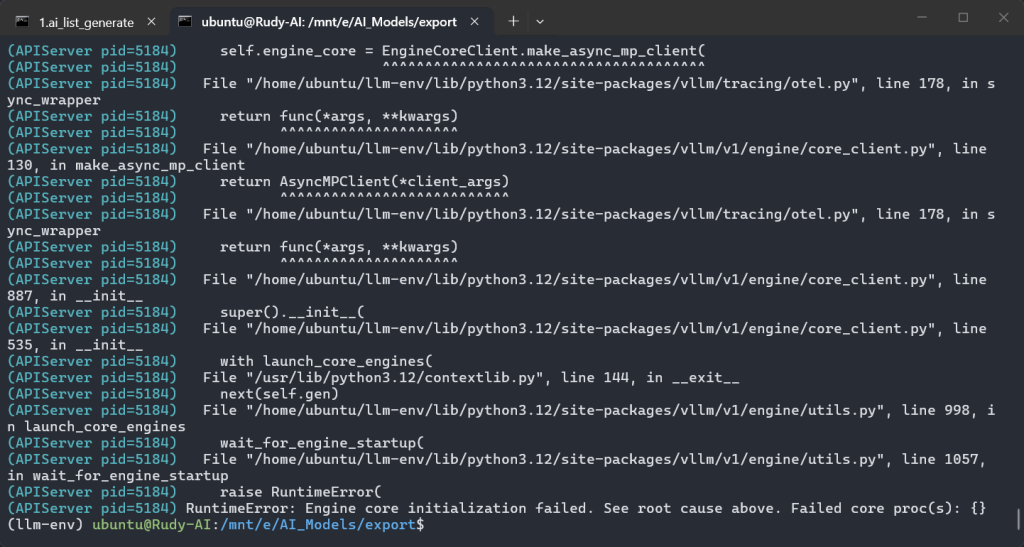Click the scrollbar up arrow
The height and width of the screenshot is (547, 1024).
click(x=1017, y=46)
